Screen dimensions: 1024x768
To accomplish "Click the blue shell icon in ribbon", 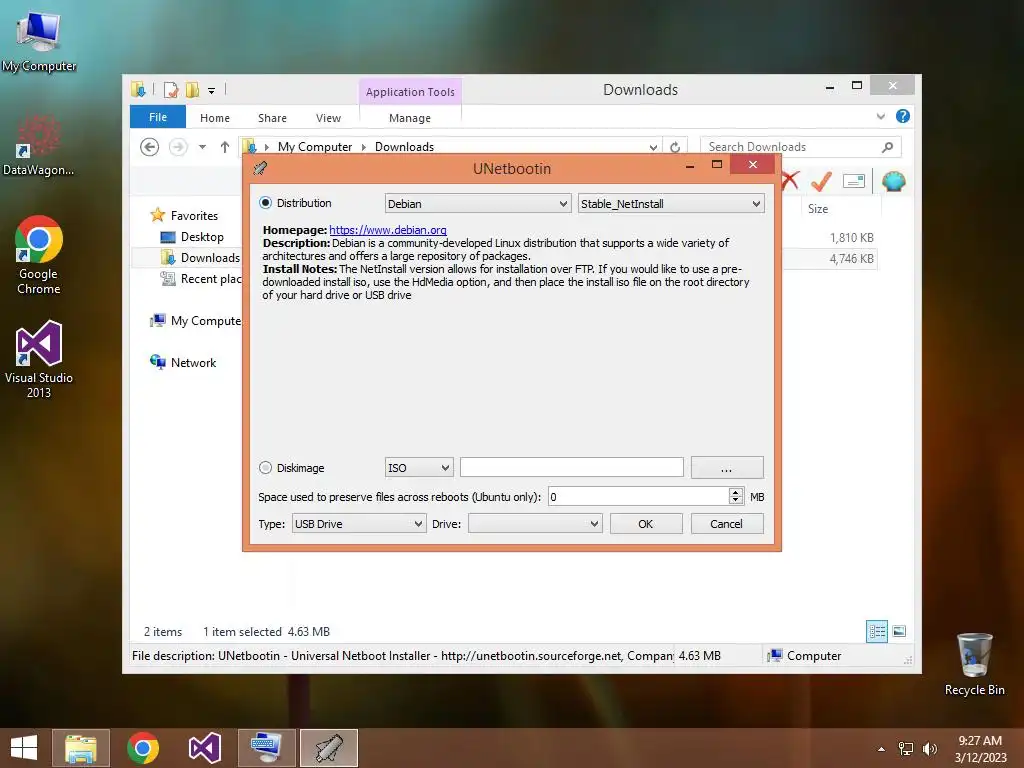I will (x=893, y=181).
